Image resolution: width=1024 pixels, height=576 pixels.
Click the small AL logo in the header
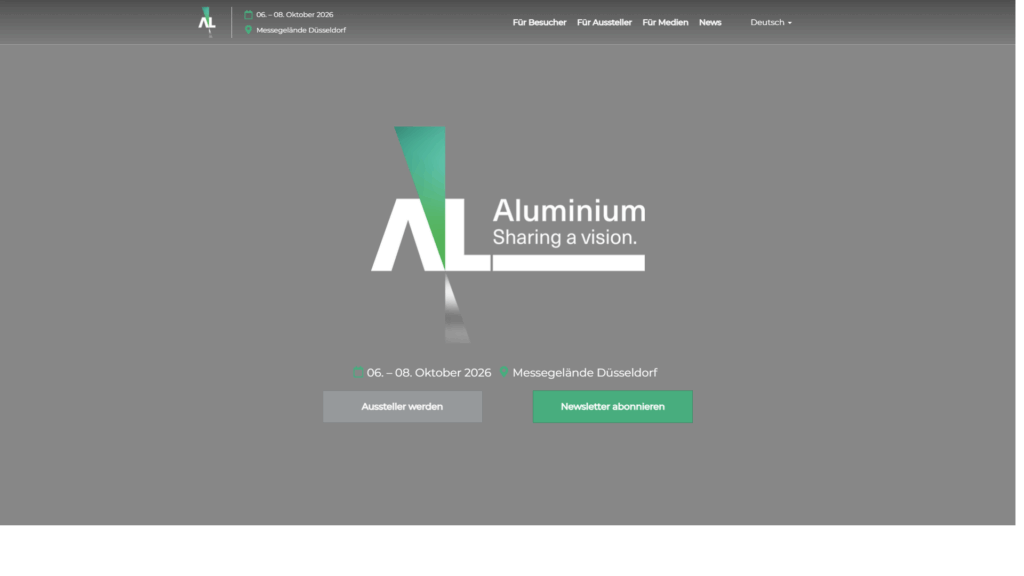point(207,22)
